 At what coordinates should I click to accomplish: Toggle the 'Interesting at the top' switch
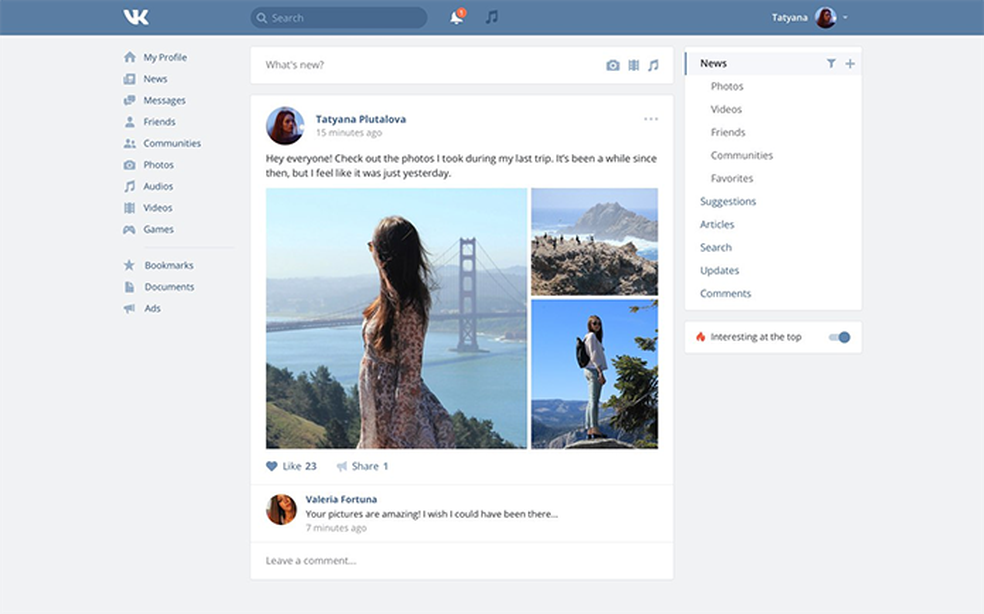point(839,337)
